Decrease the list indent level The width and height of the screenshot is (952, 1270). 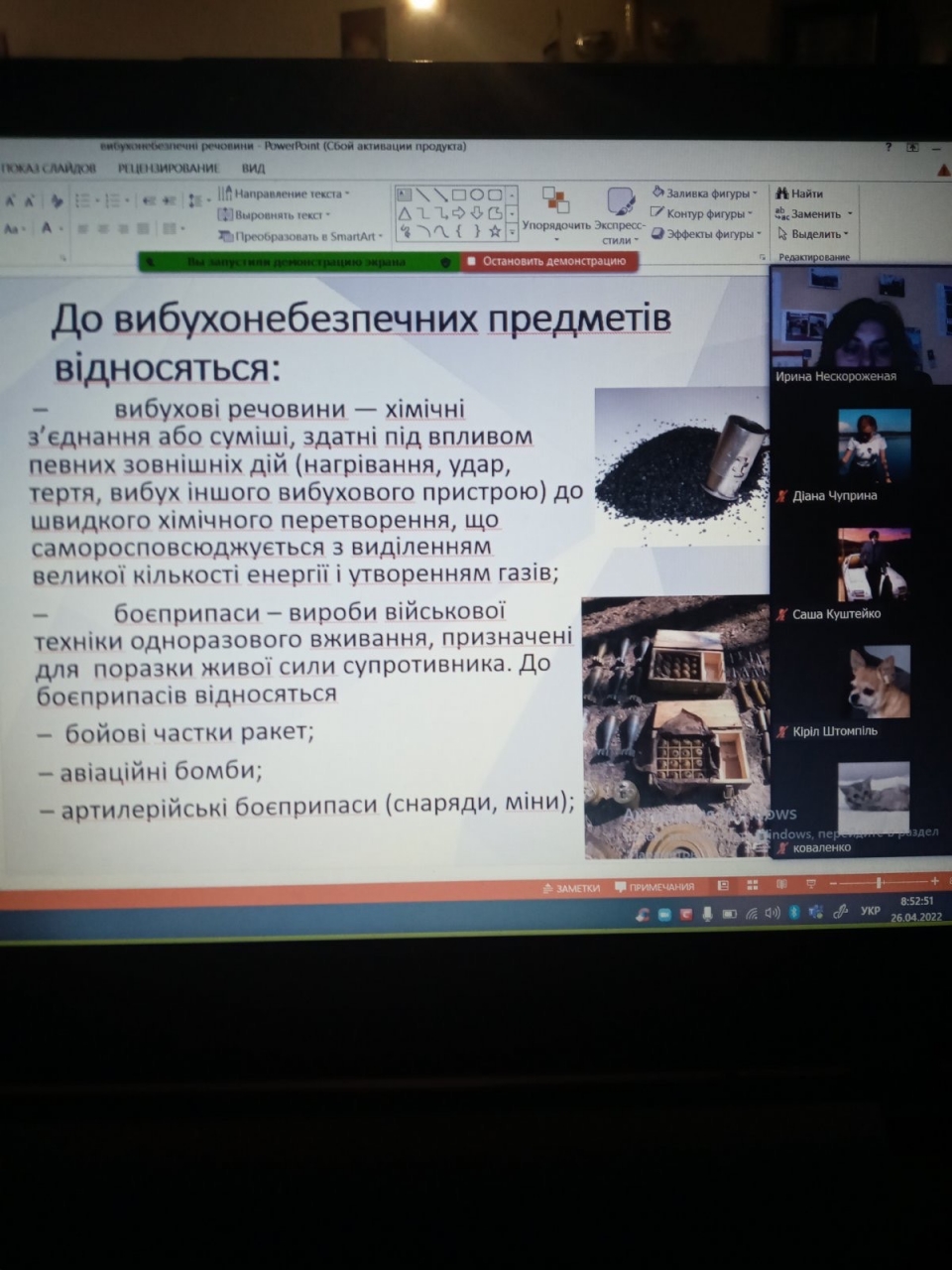click(148, 201)
